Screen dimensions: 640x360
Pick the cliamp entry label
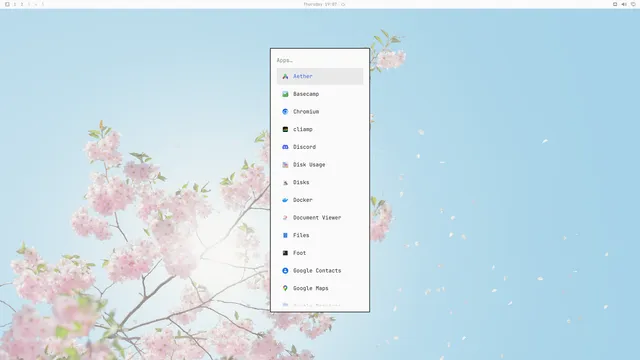[303, 129]
